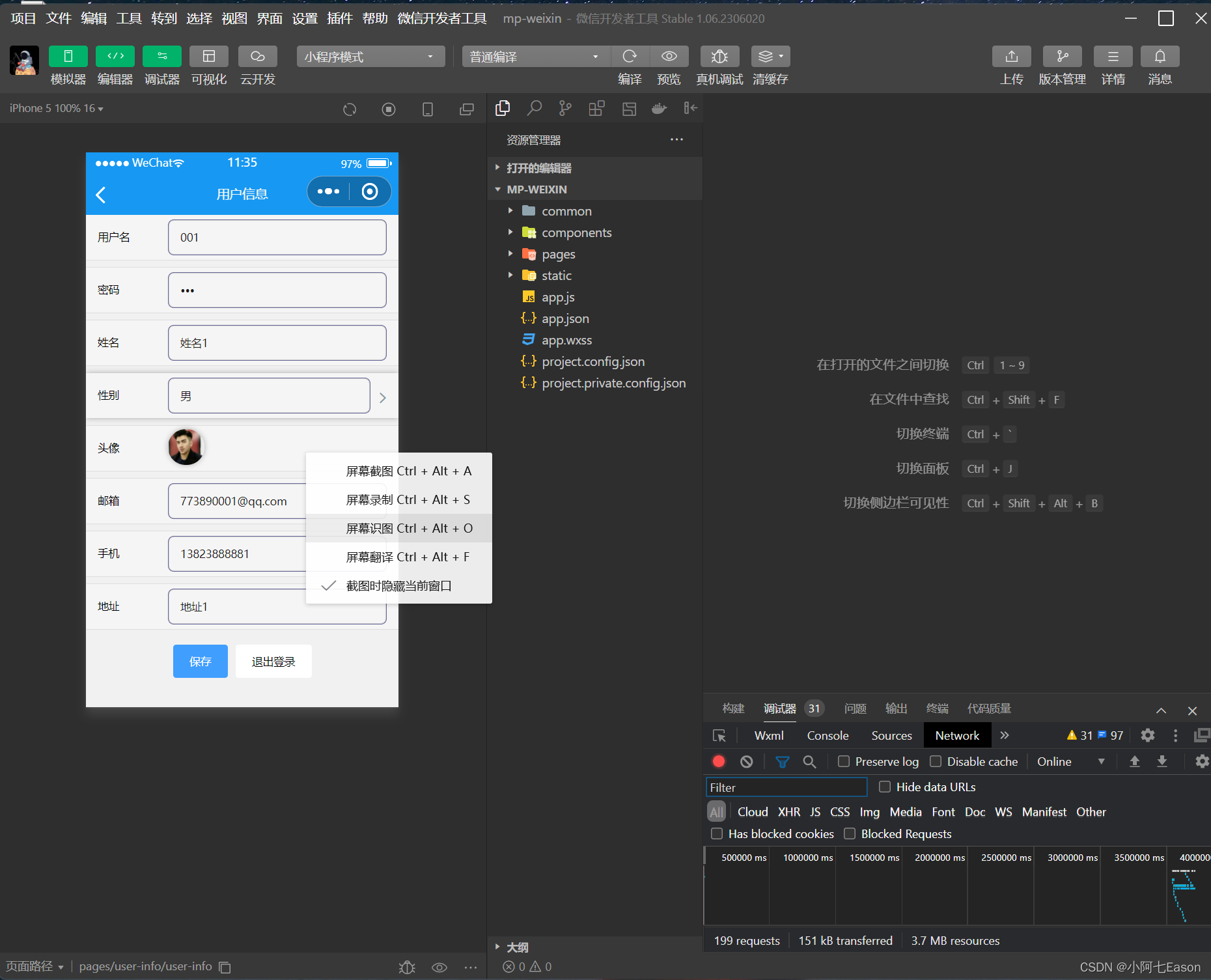Toggle the Simulator (模拟器) panel icon
Screen dimensions: 1211x980
(x=68, y=57)
